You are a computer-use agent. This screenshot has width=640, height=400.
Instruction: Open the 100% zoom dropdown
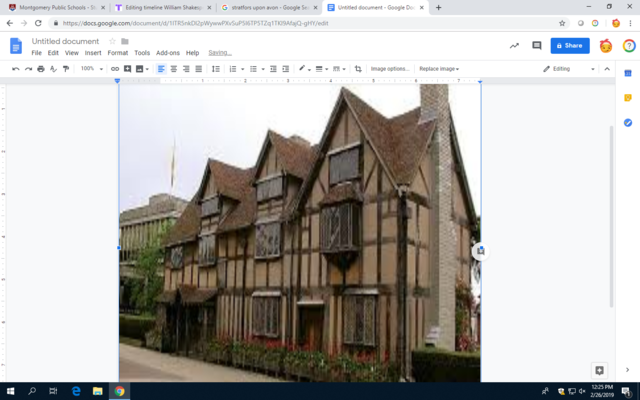point(91,69)
